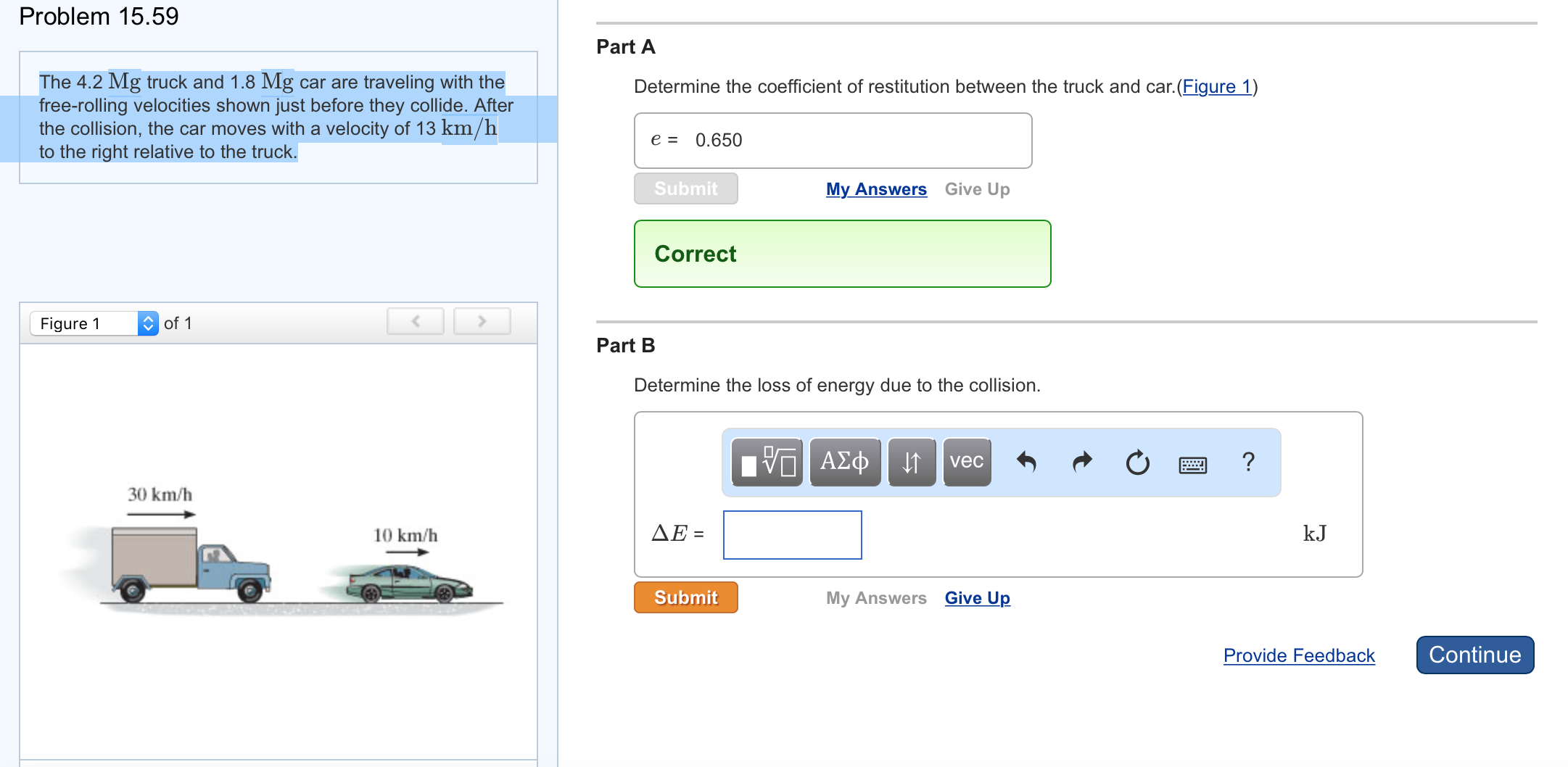The image size is (1568, 767).
Task: Click the 'Part A' heading
Action: coord(626,47)
